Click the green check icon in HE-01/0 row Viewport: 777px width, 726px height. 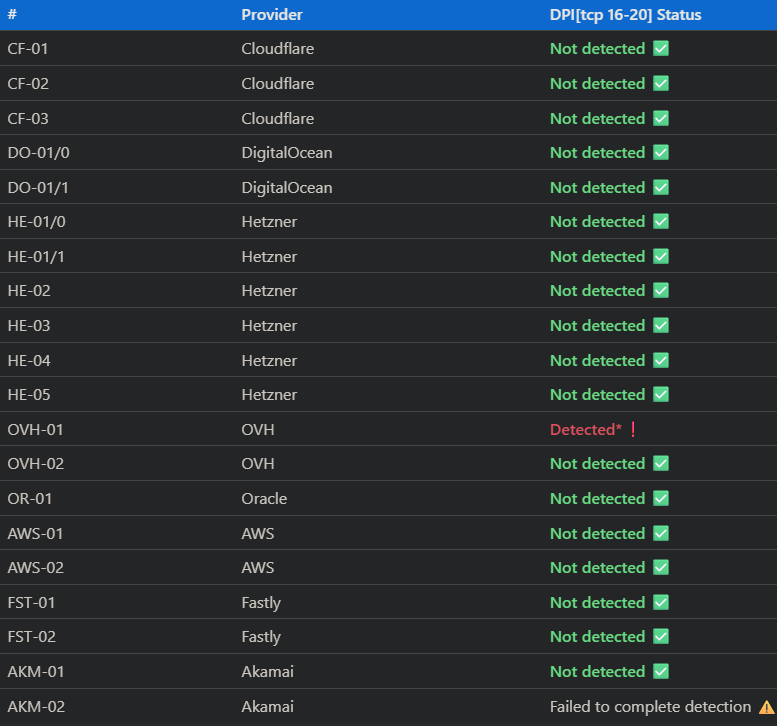(x=661, y=221)
